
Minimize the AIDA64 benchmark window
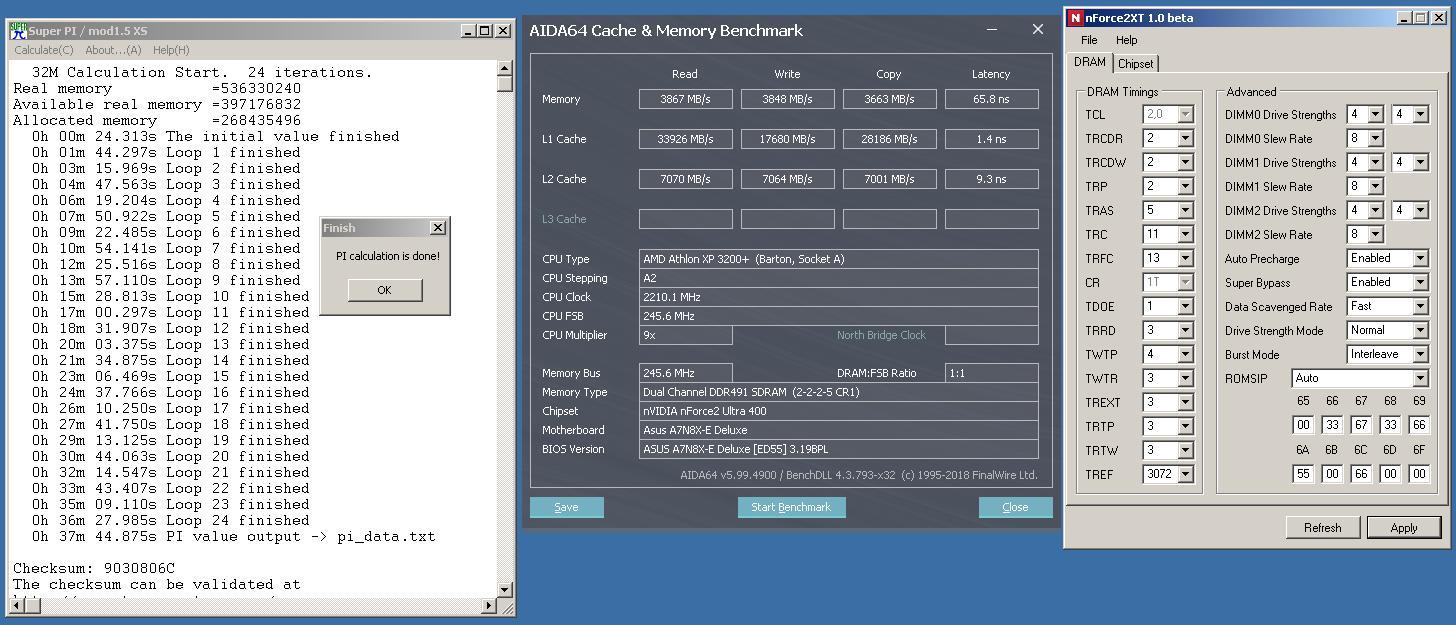point(992,30)
